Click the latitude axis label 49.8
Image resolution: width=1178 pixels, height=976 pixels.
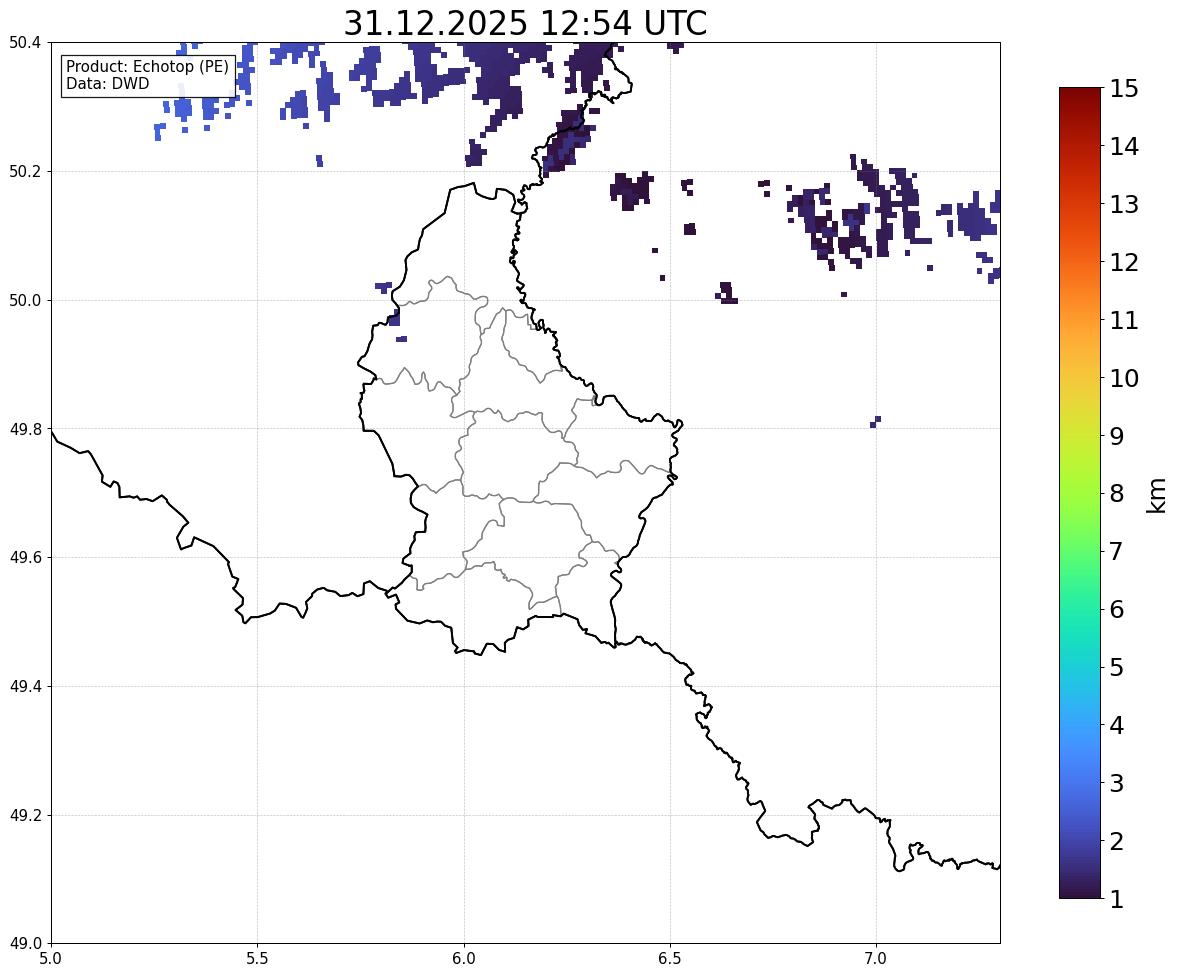pyautogui.click(x=24, y=429)
